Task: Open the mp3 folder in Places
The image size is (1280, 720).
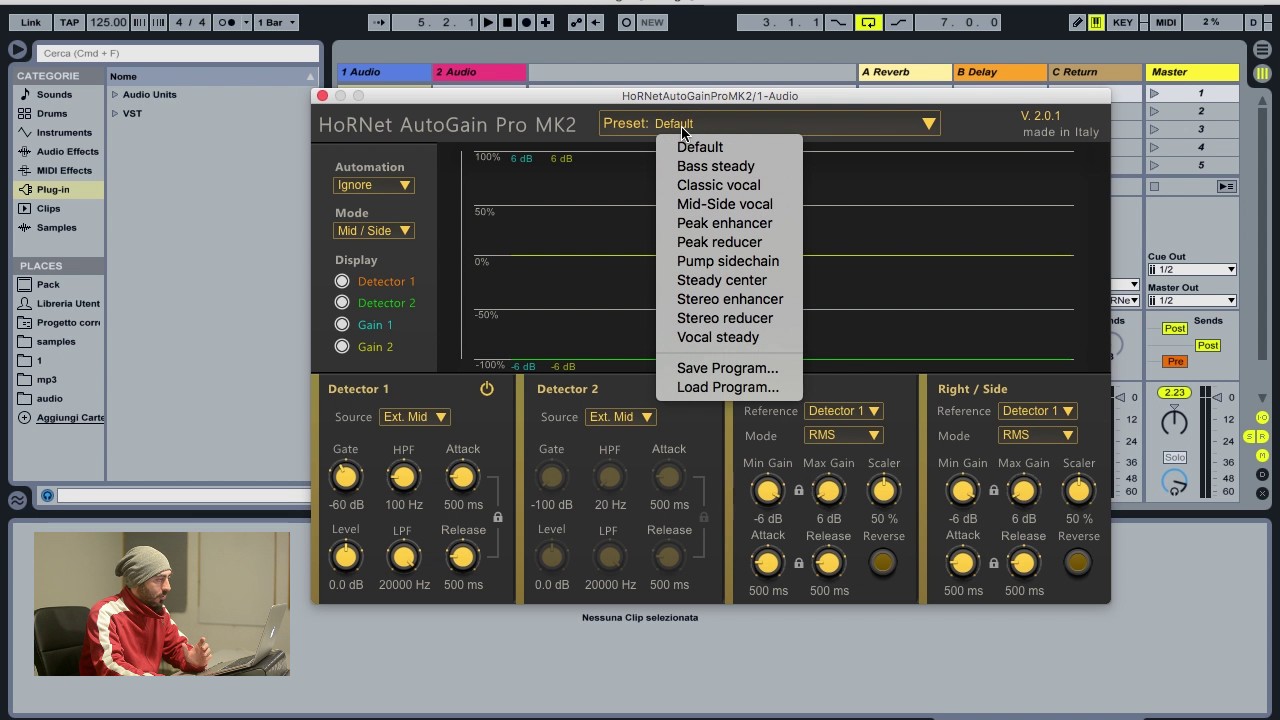Action: [46, 379]
